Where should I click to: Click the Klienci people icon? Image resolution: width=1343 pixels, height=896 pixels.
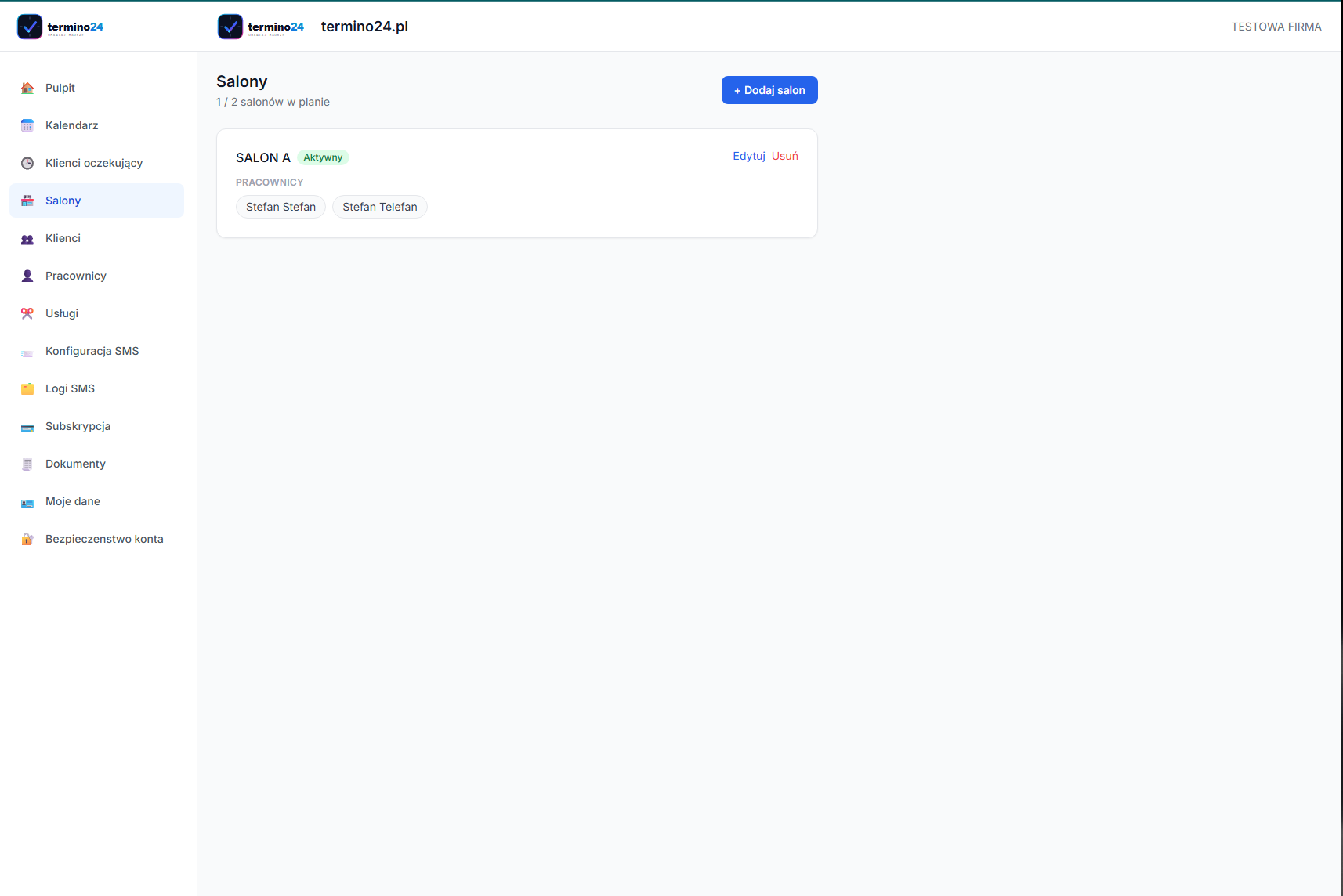tap(27, 238)
